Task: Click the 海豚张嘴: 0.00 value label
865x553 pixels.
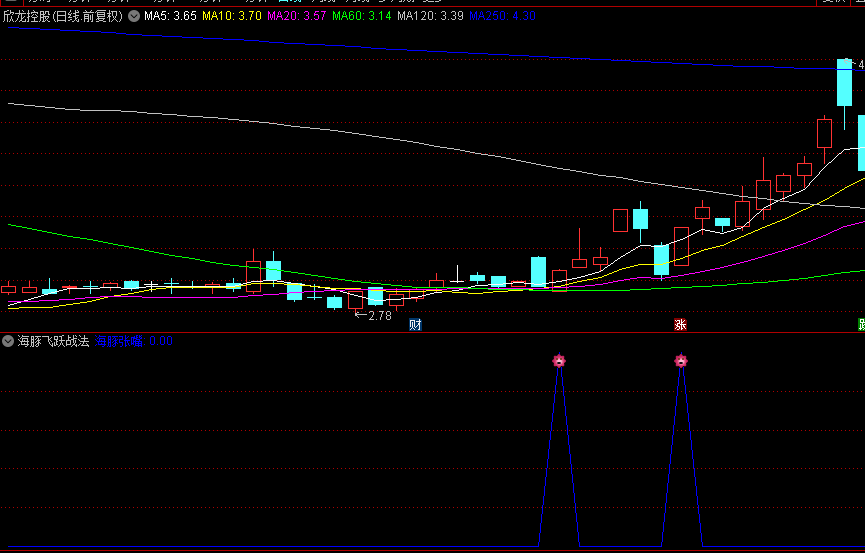Action: [x=134, y=341]
